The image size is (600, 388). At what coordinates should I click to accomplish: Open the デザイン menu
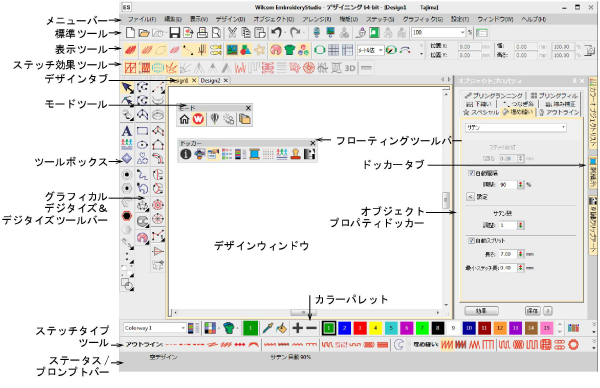(x=230, y=19)
